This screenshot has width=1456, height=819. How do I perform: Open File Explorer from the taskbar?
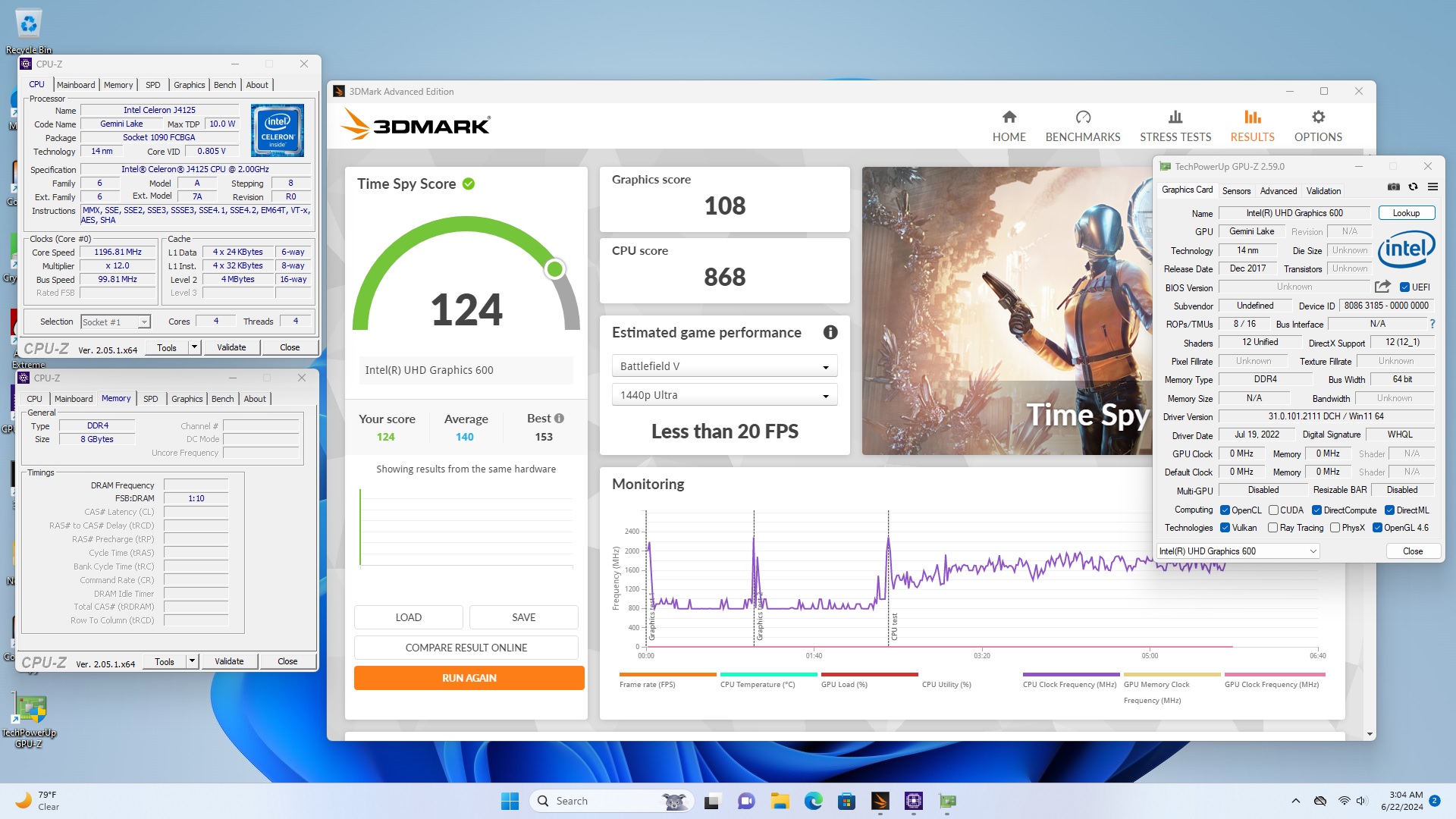pos(780,801)
